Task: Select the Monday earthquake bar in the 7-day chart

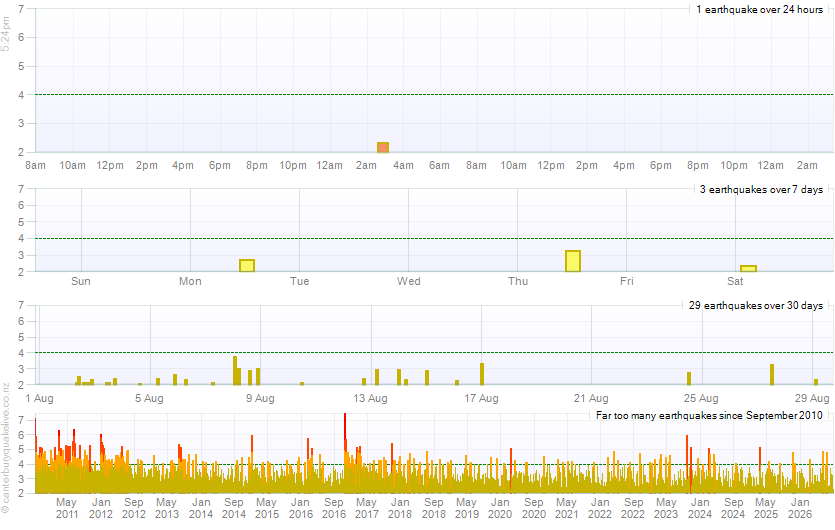Action: point(247,265)
